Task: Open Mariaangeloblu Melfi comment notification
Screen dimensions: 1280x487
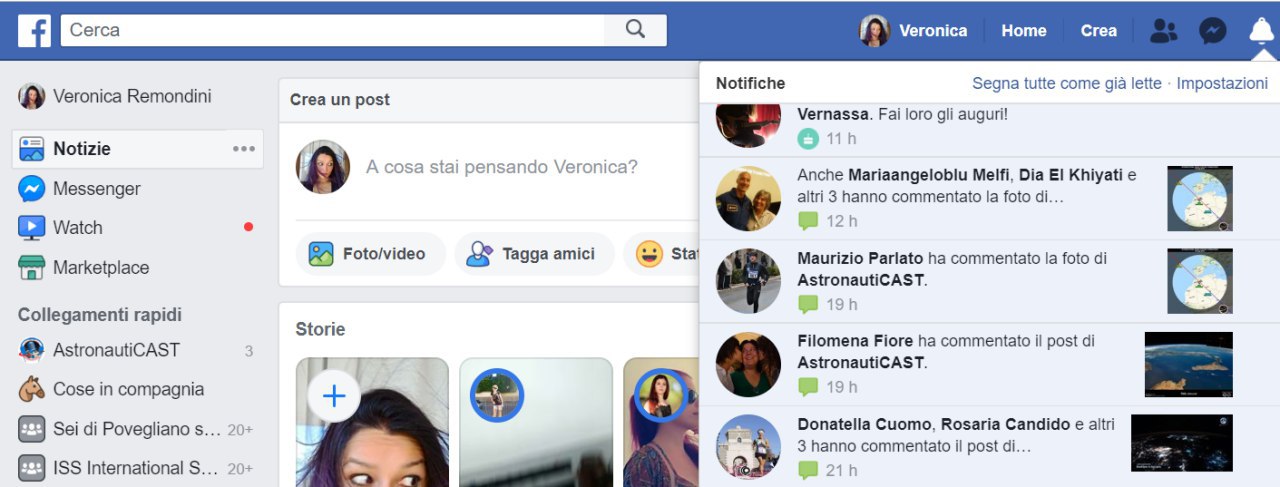Action: click(x=989, y=198)
